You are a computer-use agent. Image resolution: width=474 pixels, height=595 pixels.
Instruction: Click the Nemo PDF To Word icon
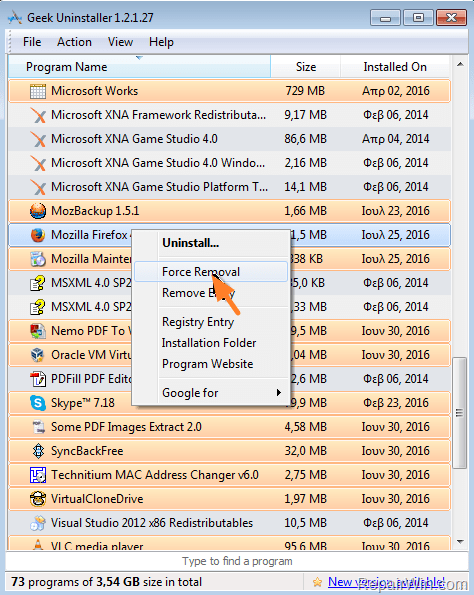pyautogui.click(x=38, y=331)
